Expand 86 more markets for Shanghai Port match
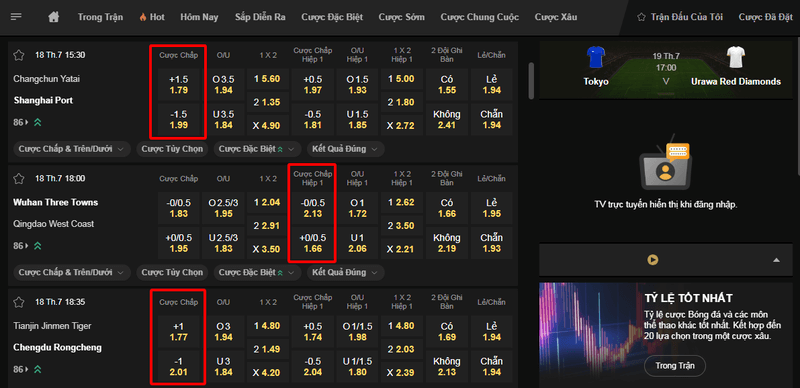 point(21,123)
